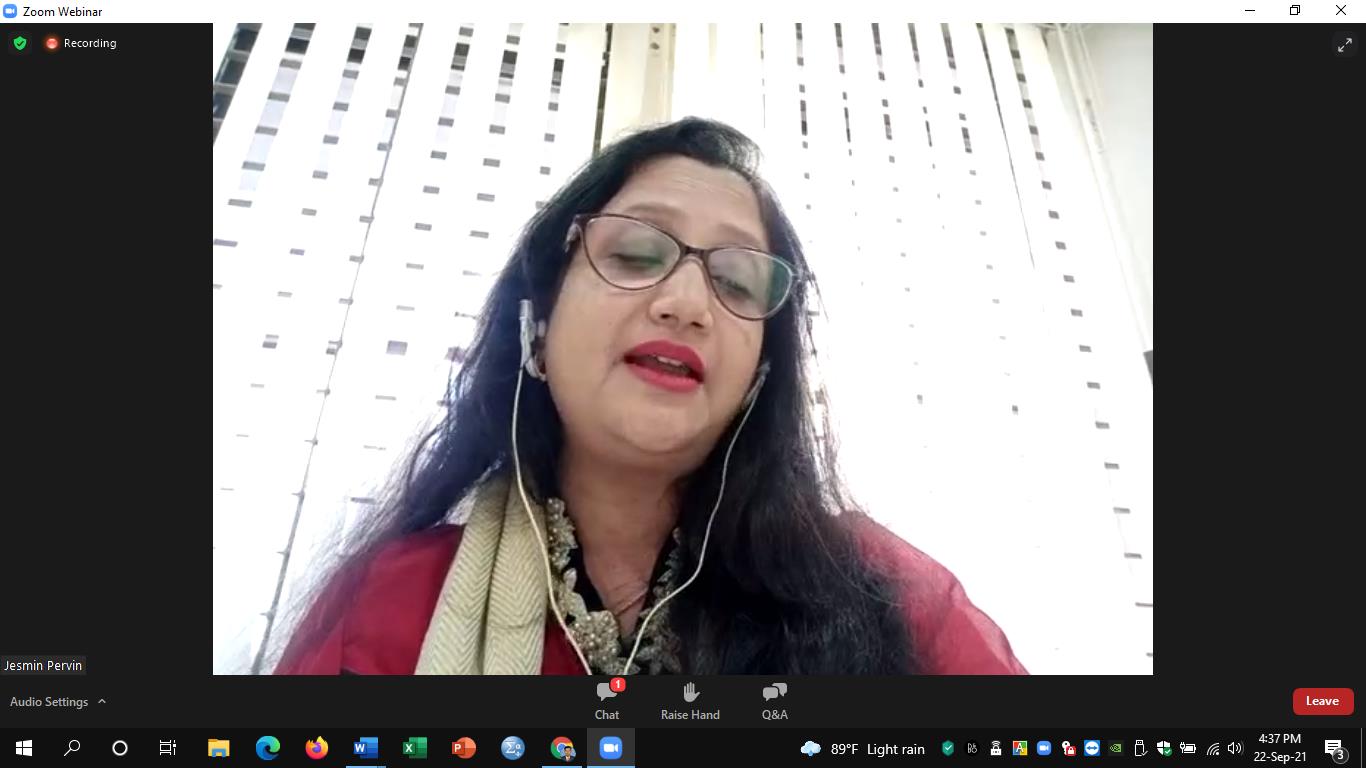
Task: Open the Windows Start menu
Action: pos(24,748)
